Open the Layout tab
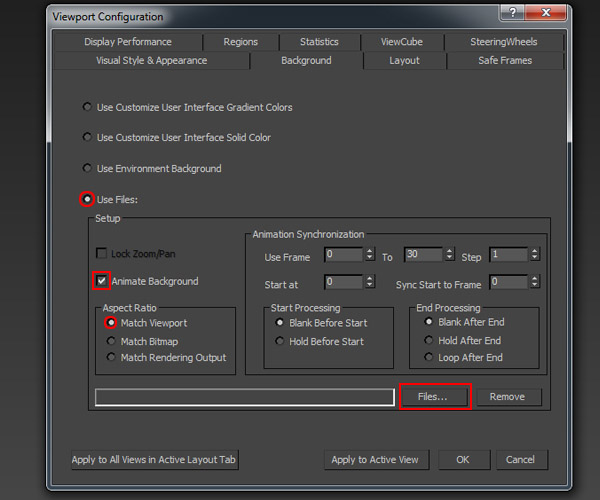 point(404,60)
